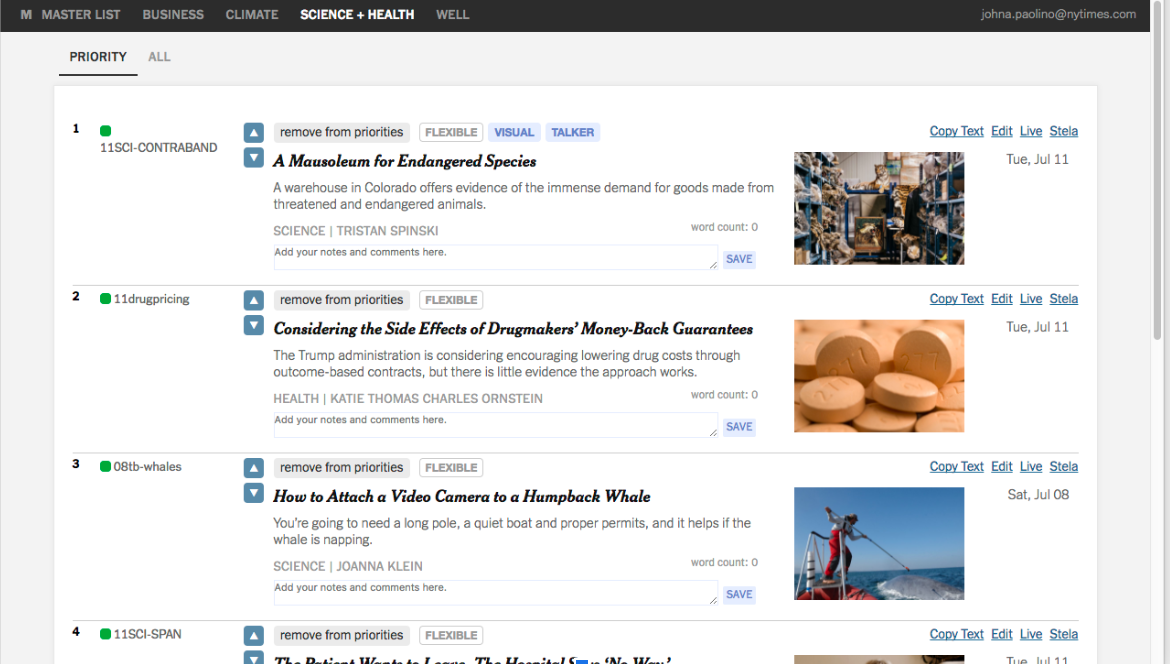Image resolution: width=1170 pixels, height=664 pixels.
Task: Click green status dot beside 11drugpricing
Action: [x=105, y=298]
